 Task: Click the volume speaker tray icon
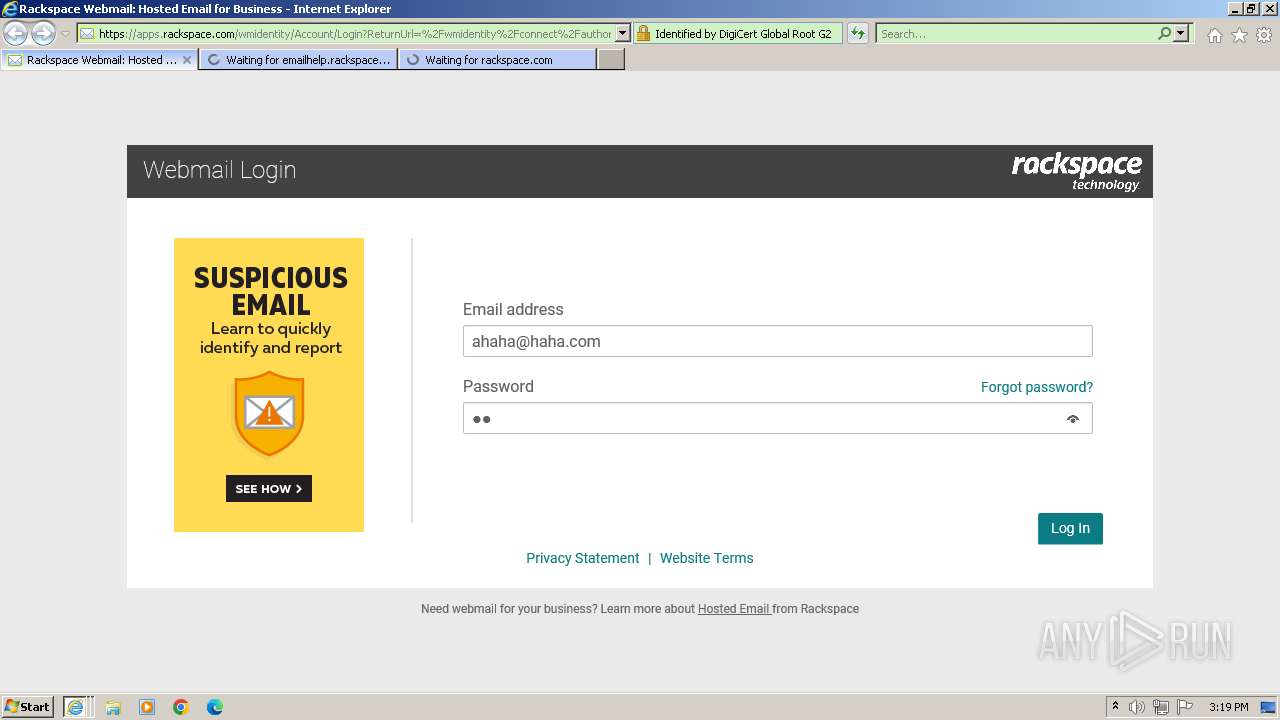[x=1137, y=707]
